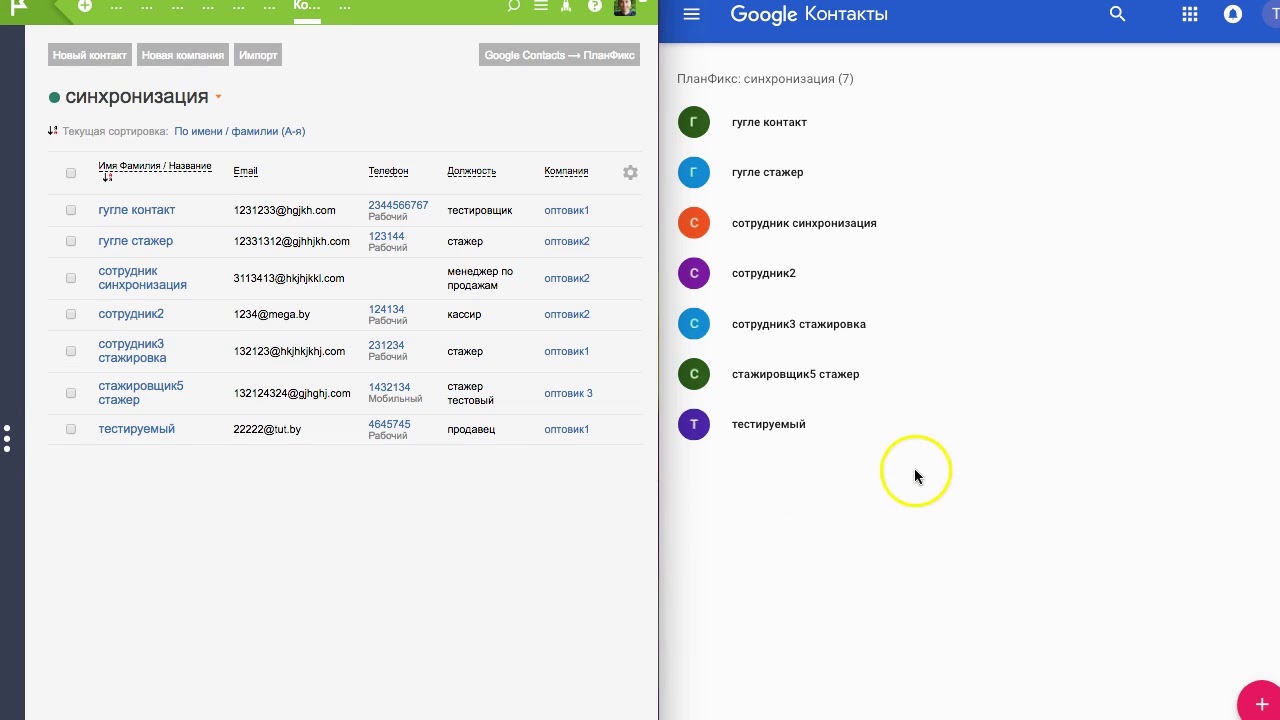
Task: Open company оптовик 3 link
Action: pyautogui.click(x=568, y=393)
